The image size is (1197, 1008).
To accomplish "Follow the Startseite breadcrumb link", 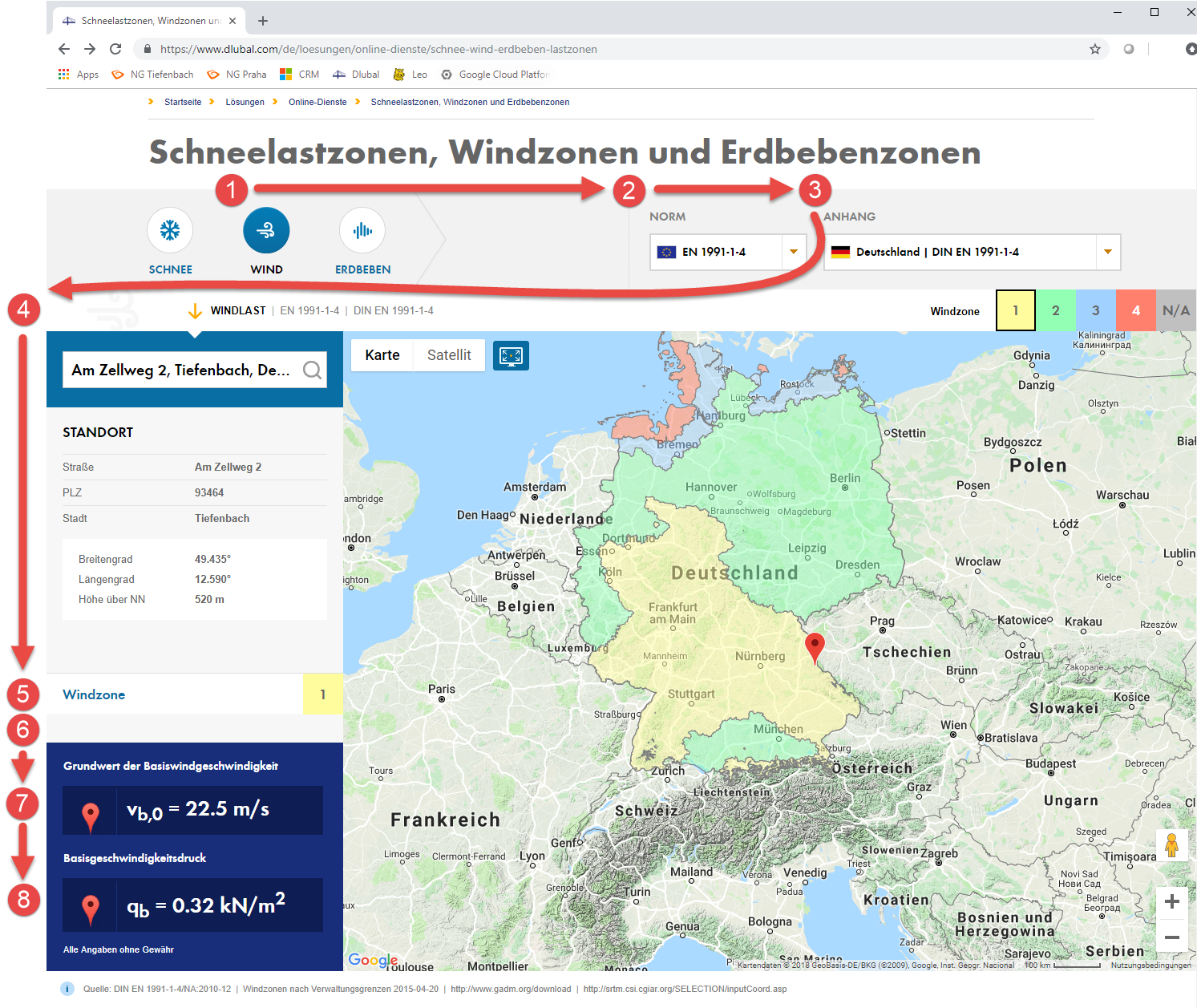I will tap(182, 102).
